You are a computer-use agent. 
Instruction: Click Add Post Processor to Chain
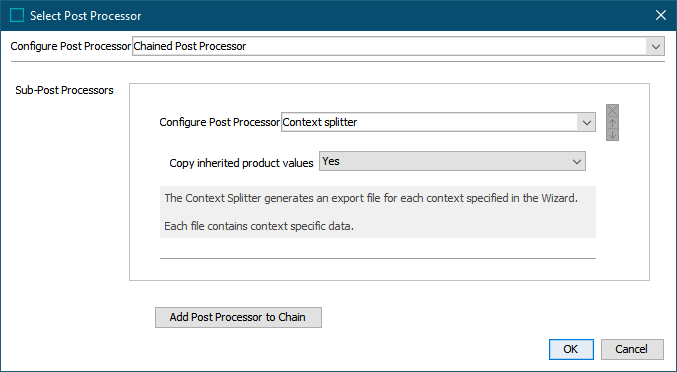(238, 317)
